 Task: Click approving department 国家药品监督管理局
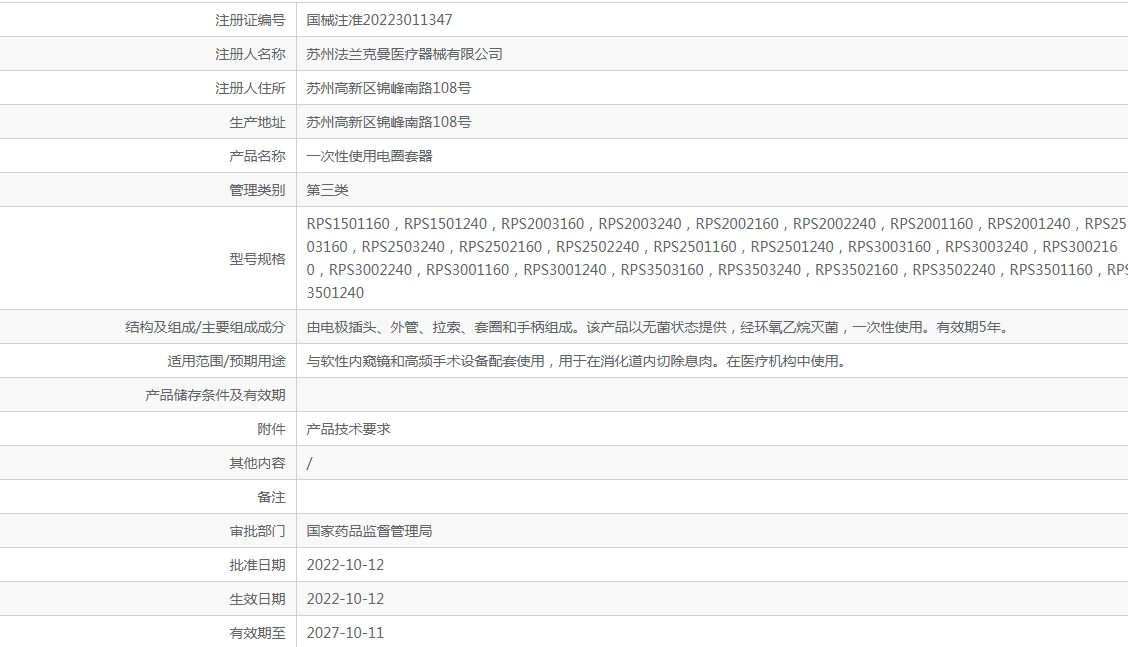(x=369, y=531)
